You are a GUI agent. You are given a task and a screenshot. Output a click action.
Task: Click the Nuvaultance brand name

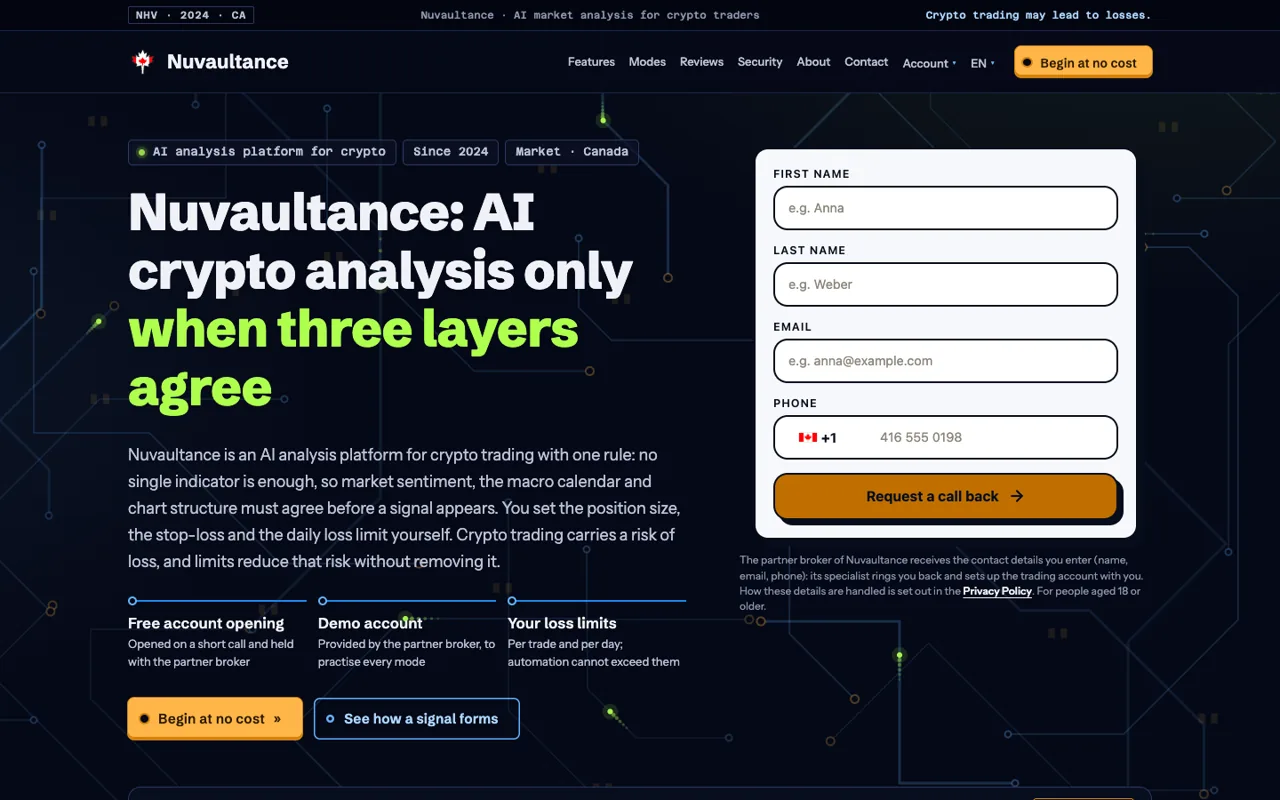click(x=228, y=61)
